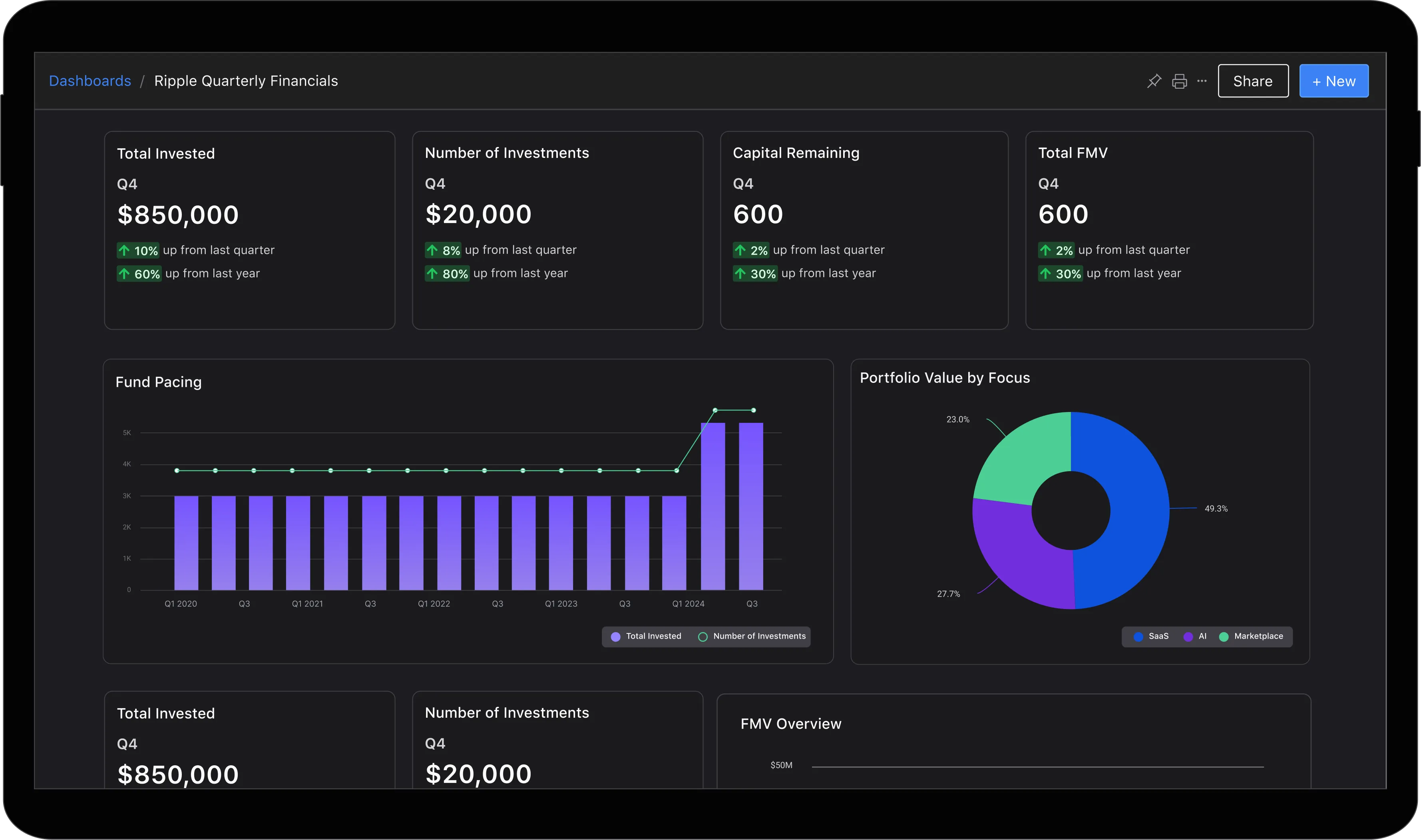
Task: Click the Share button
Action: point(1253,81)
